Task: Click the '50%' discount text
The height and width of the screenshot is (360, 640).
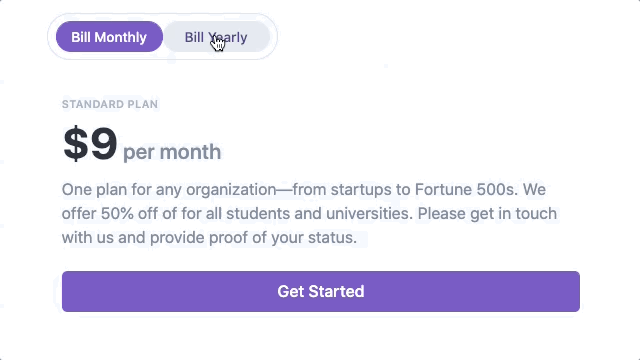Action: tap(117, 213)
